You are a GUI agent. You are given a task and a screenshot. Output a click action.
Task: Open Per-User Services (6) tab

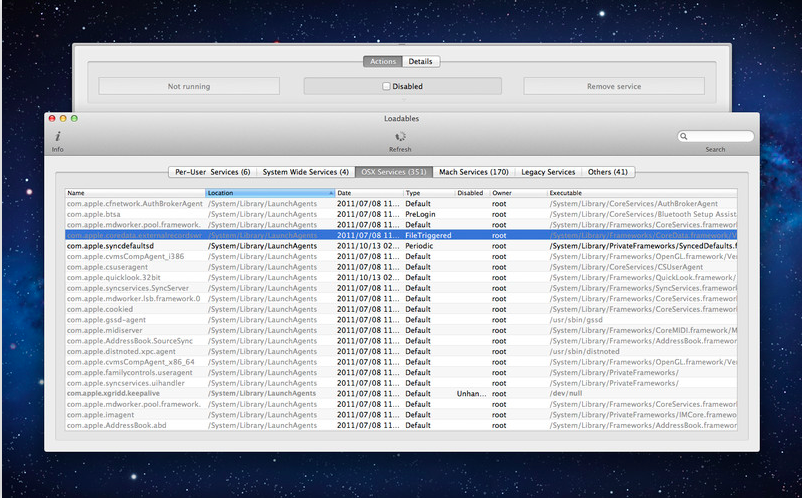pyautogui.click(x=212, y=172)
